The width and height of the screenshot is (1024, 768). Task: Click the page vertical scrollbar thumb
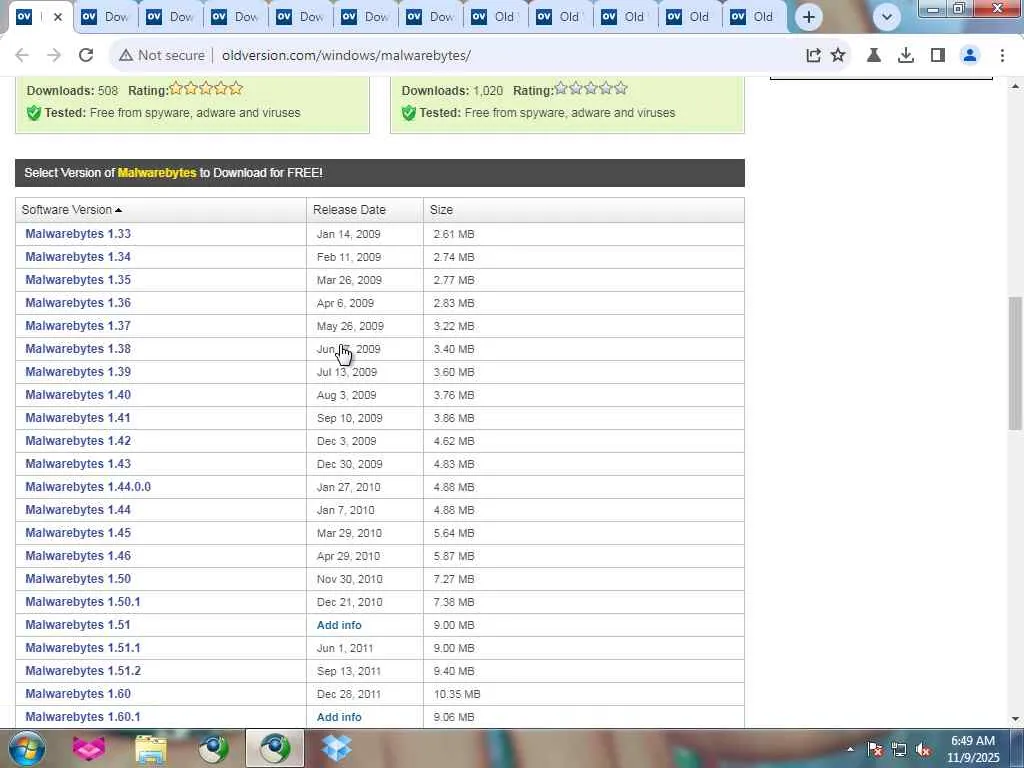[x=1015, y=362]
